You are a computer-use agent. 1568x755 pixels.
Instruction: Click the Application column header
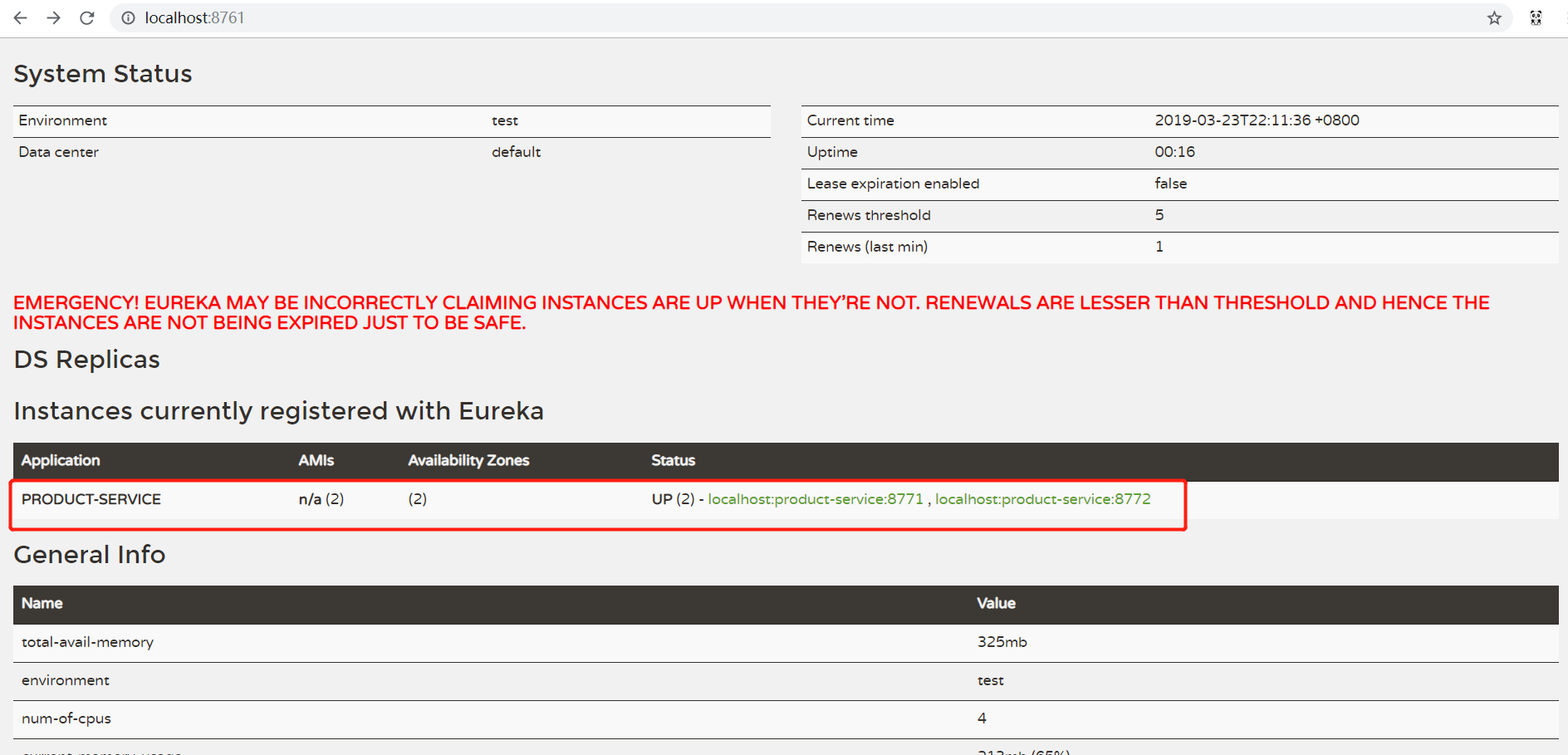pyautogui.click(x=61, y=460)
